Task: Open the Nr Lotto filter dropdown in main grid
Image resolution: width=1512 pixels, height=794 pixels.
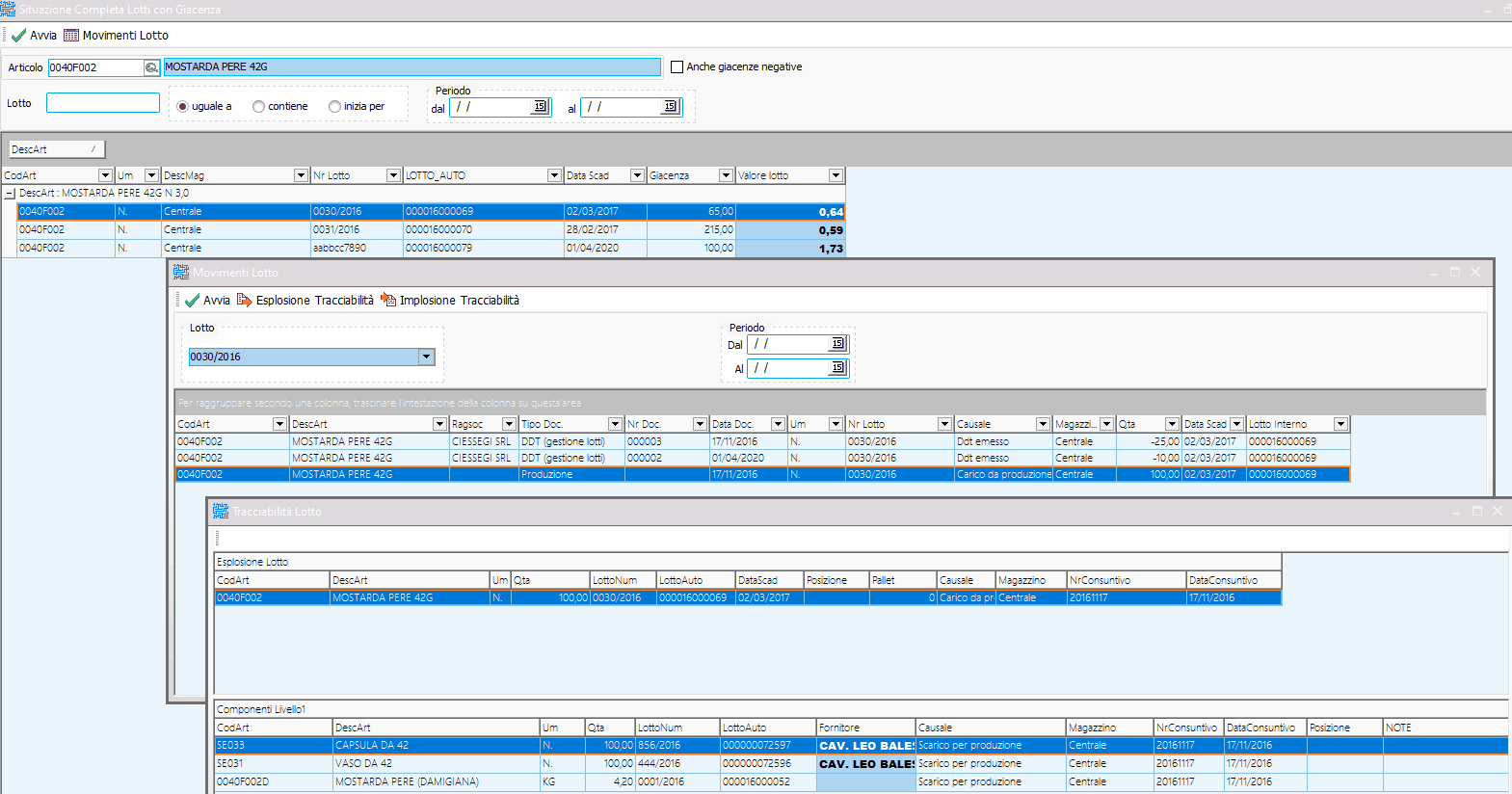Action: tap(393, 175)
